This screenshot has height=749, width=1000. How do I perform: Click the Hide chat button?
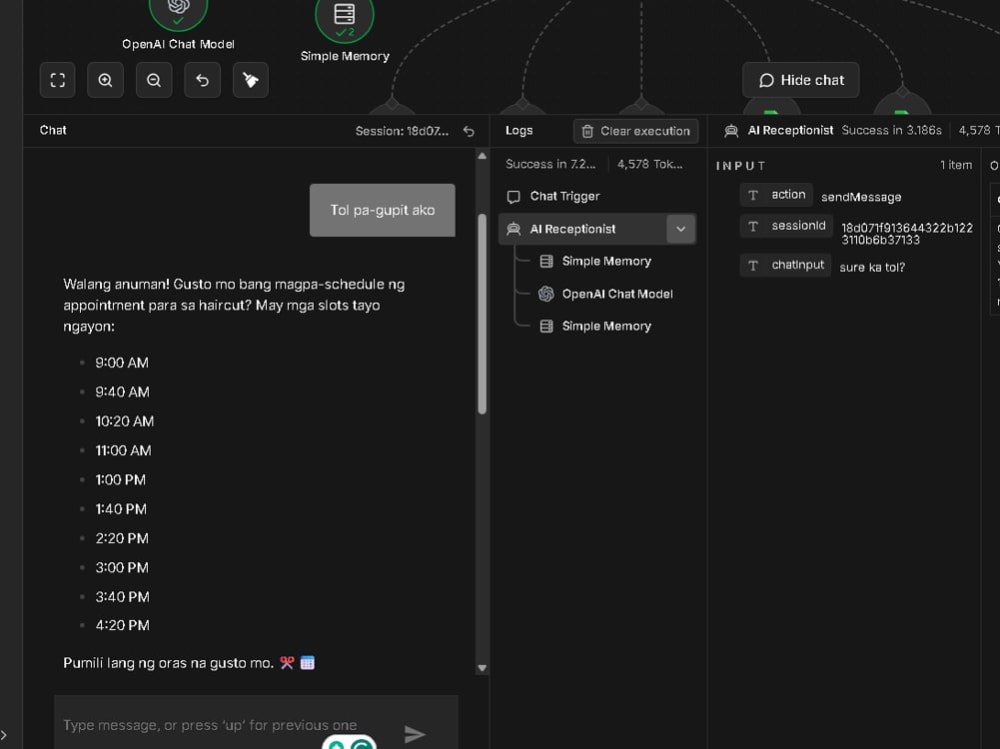800,80
